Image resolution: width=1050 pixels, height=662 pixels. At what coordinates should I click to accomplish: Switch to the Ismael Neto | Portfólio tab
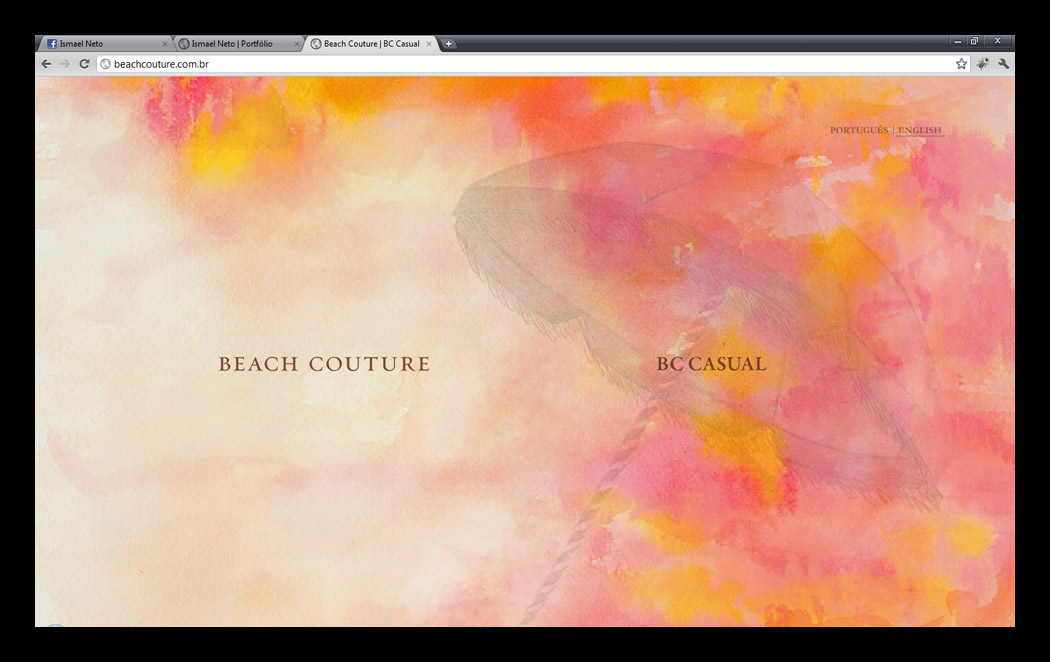[x=238, y=44]
